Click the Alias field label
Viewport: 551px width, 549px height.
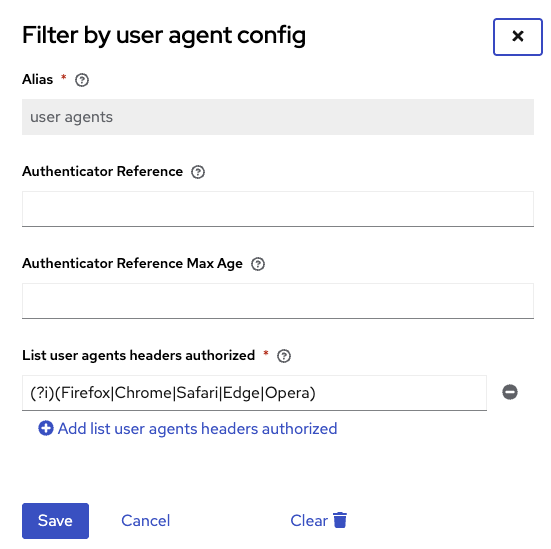(x=38, y=79)
